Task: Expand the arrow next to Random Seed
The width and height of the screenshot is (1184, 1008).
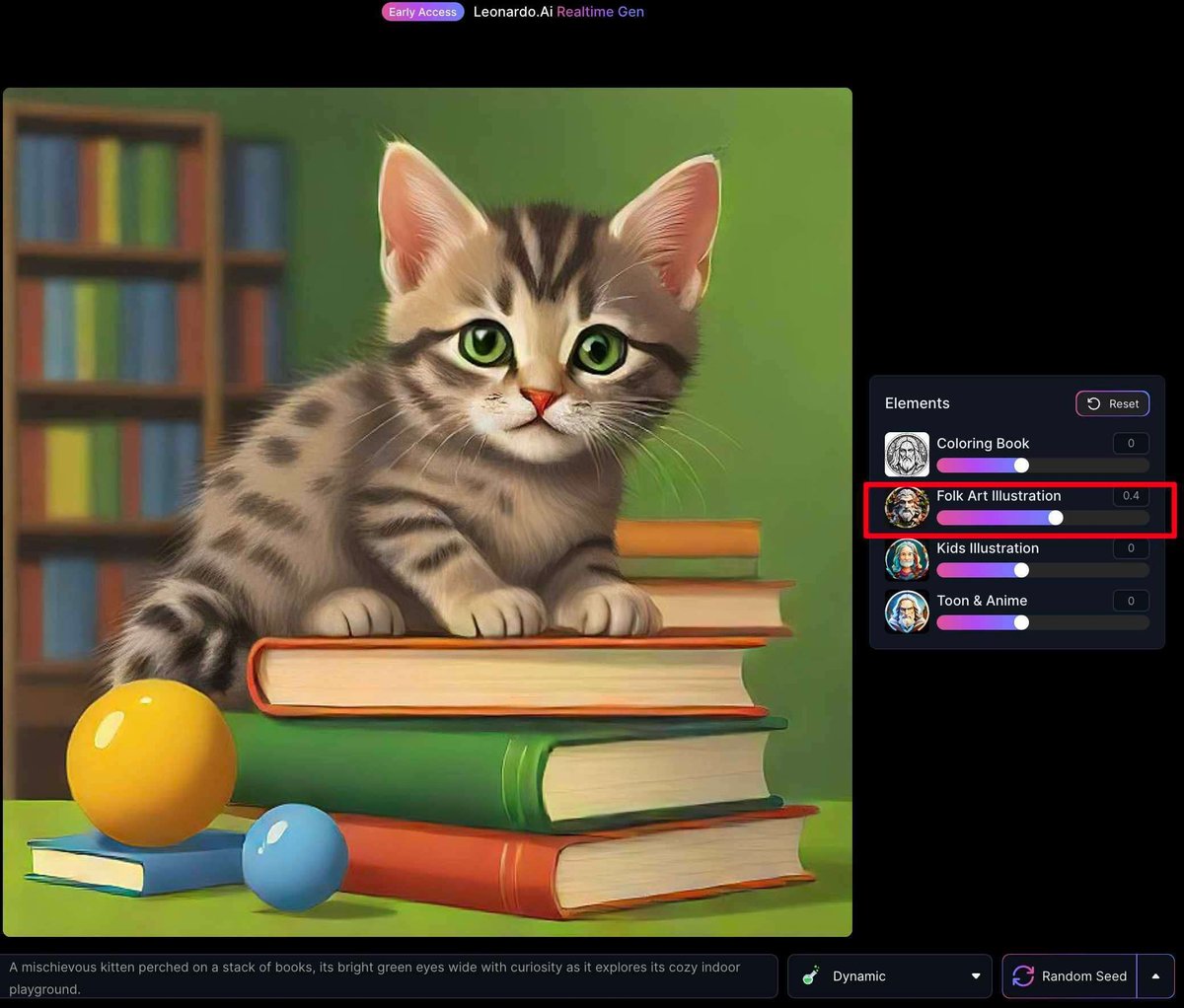Action: tap(1155, 976)
